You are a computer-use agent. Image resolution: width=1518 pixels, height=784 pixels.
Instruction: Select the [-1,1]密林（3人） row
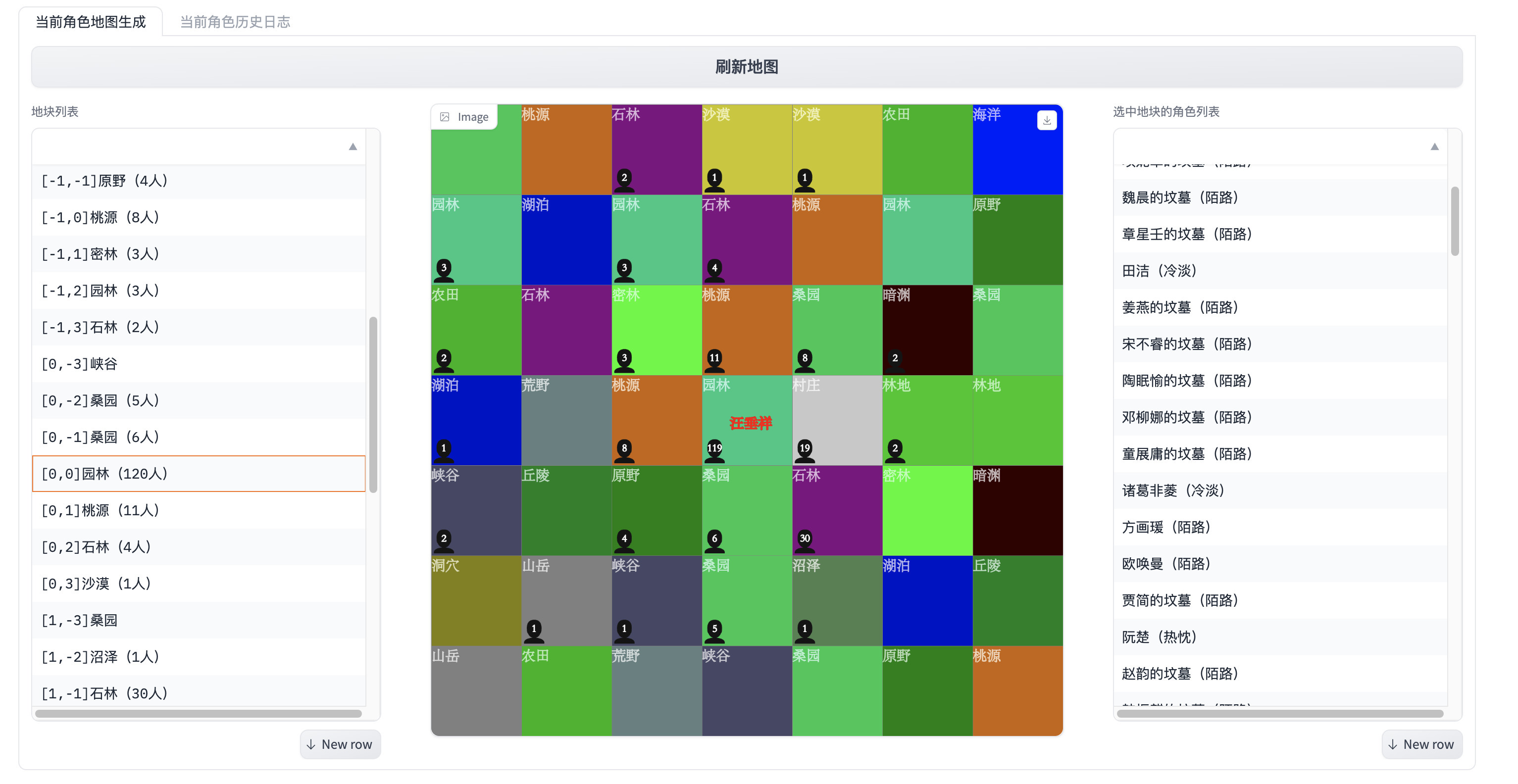pyautogui.click(x=199, y=254)
